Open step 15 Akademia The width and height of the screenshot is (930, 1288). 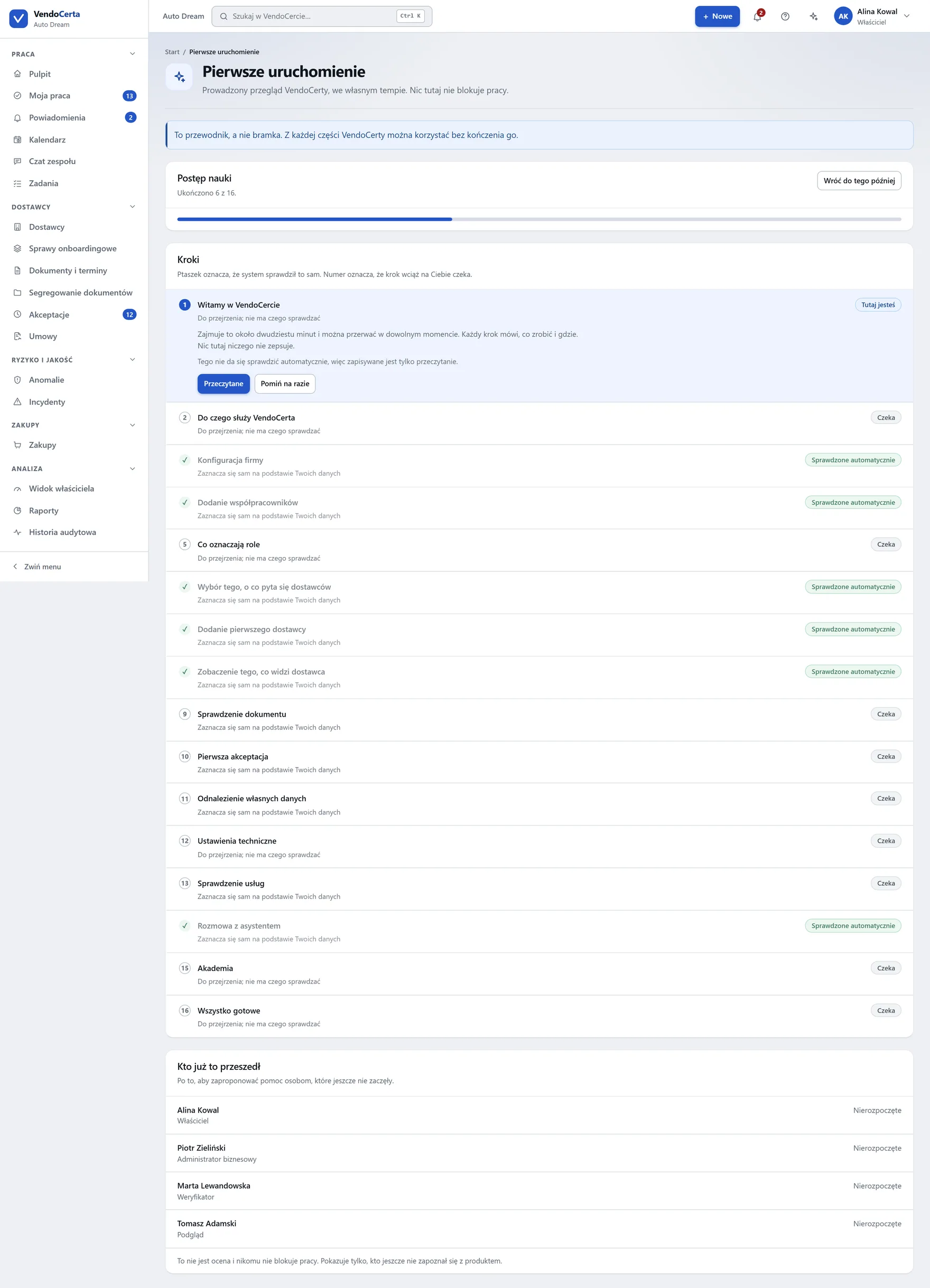(x=539, y=974)
